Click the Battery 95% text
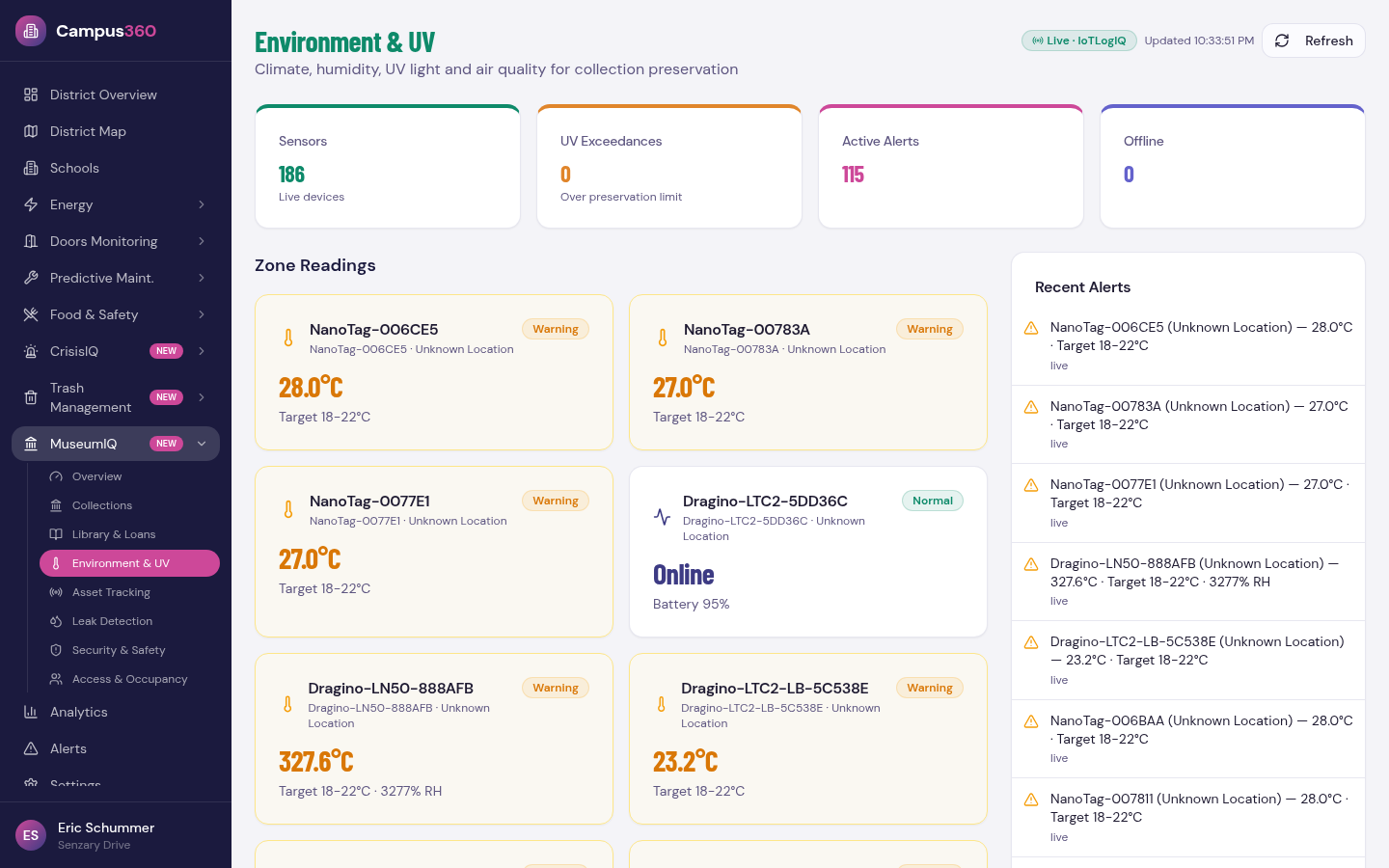 (x=691, y=604)
